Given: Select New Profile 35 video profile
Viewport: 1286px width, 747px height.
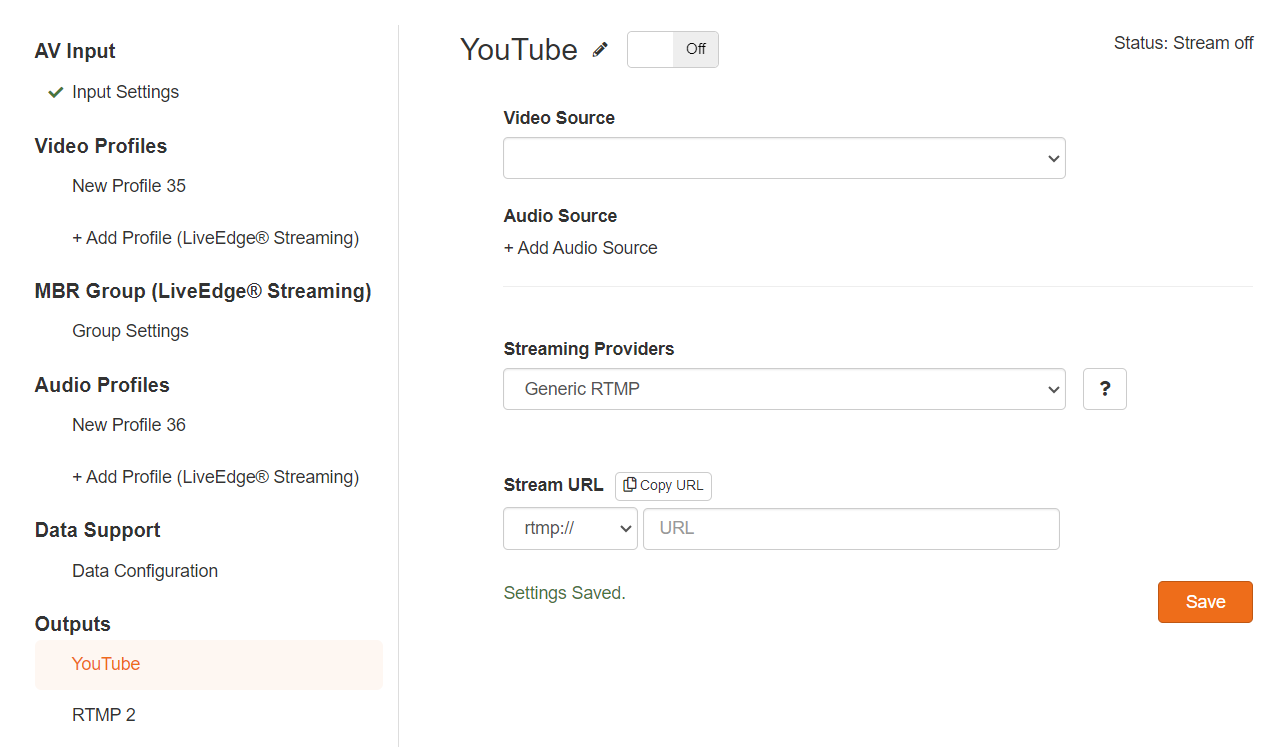Looking at the screenshot, I should [x=129, y=186].
